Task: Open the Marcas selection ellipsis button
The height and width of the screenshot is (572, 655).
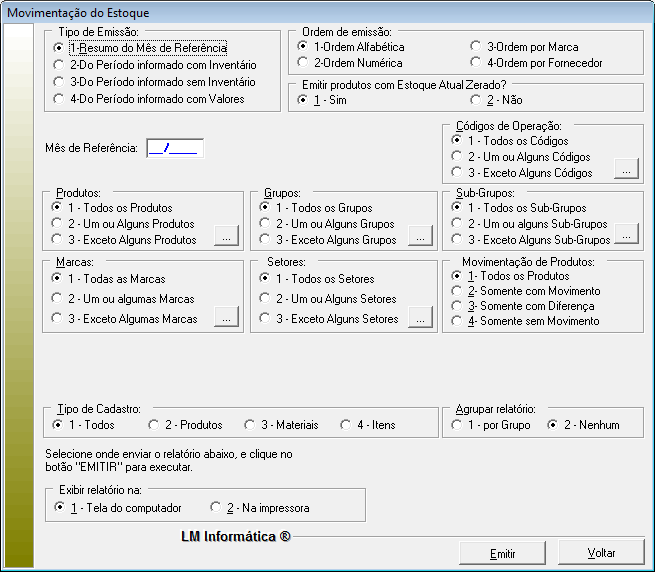Action: tap(226, 316)
